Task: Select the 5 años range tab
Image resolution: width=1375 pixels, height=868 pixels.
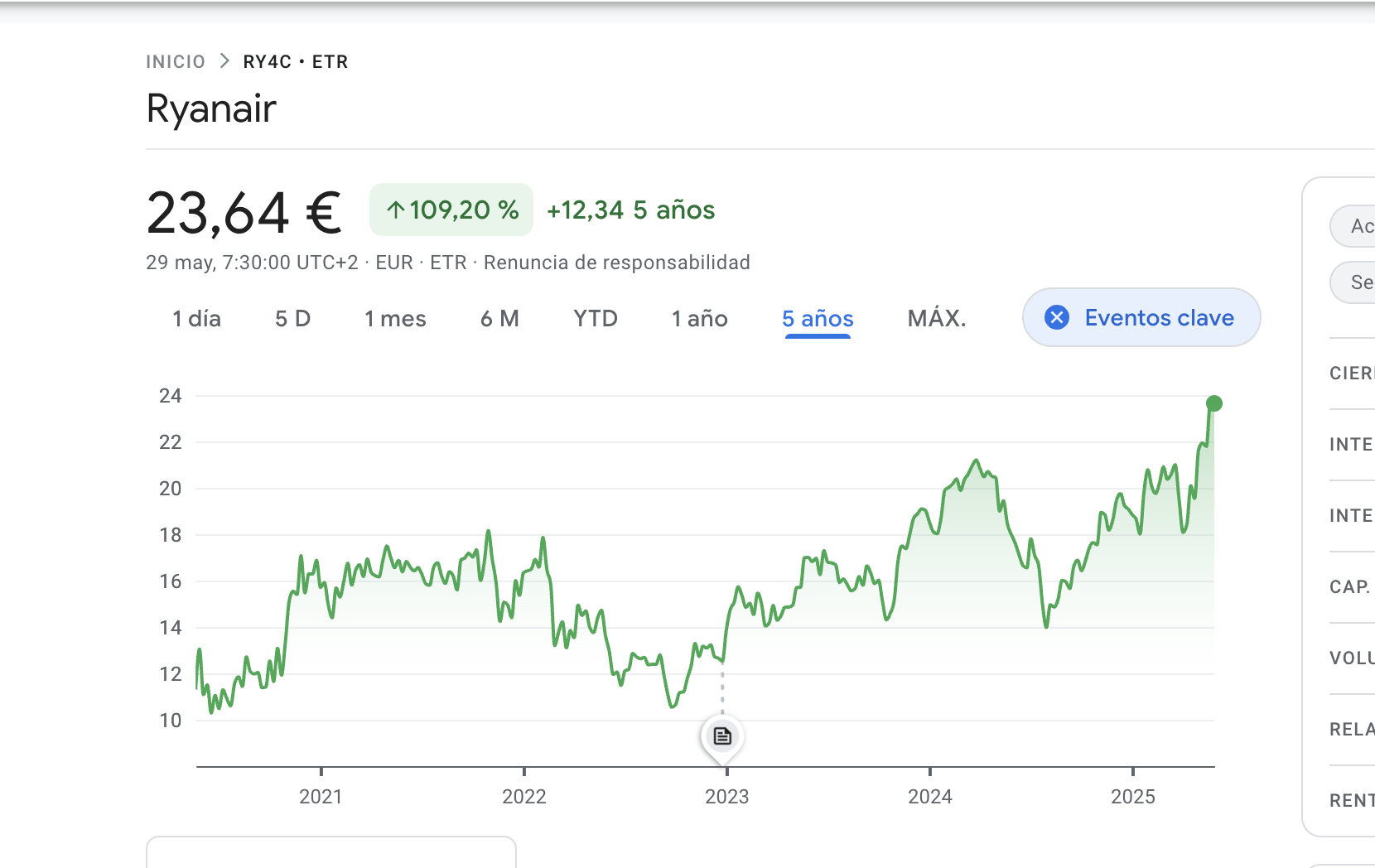Action: tap(818, 319)
